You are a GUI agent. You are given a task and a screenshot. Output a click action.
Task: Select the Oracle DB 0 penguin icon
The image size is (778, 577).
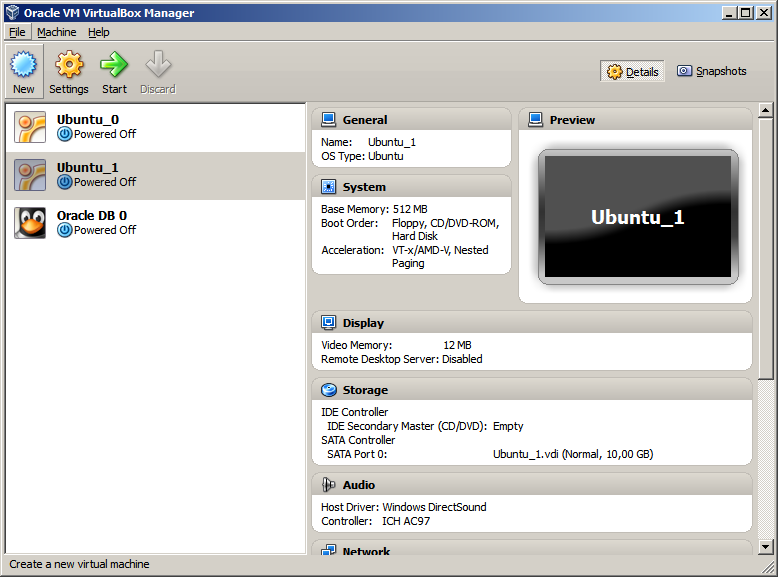(30, 223)
